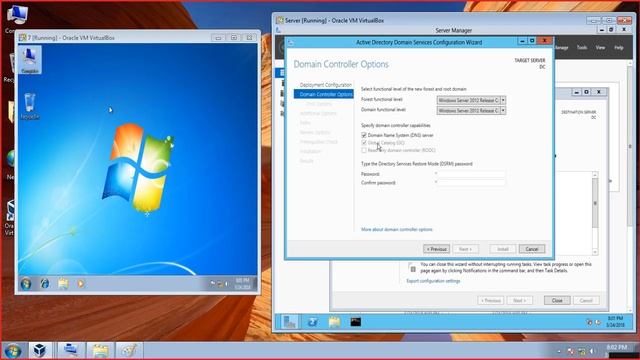The image size is (640, 360).
Task: Open Manage menu in Server Manager
Action: 561,48
